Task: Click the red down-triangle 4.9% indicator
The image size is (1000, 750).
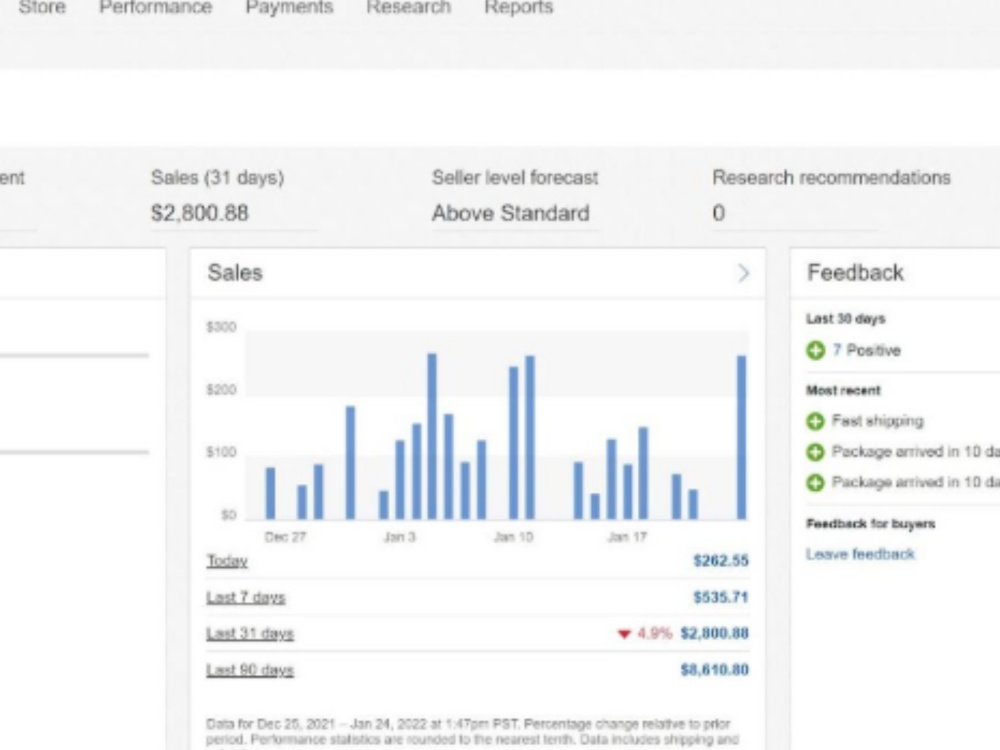Action: (x=645, y=633)
